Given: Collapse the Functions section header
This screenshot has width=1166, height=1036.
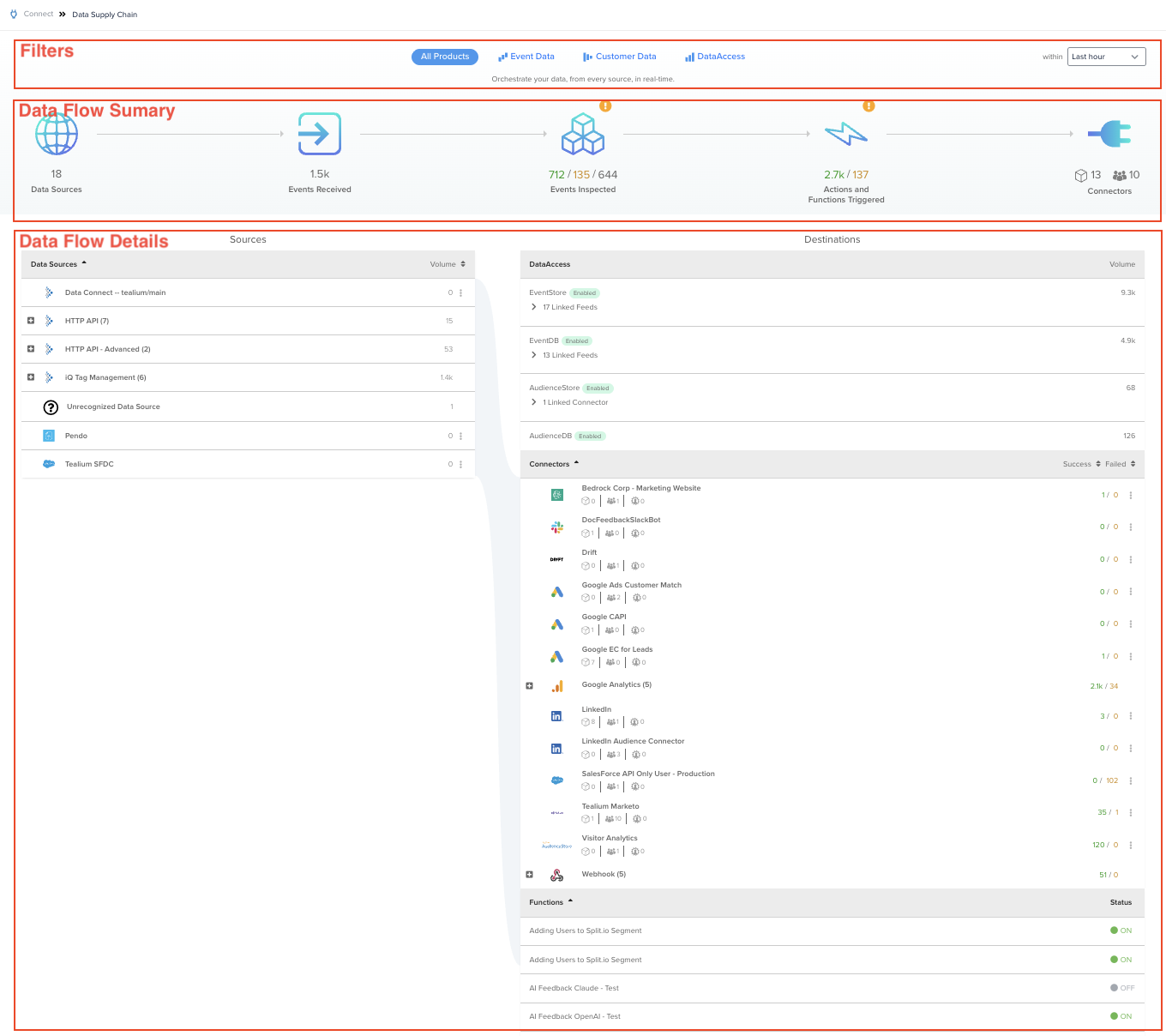Looking at the screenshot, I should [x=550, y=902].
